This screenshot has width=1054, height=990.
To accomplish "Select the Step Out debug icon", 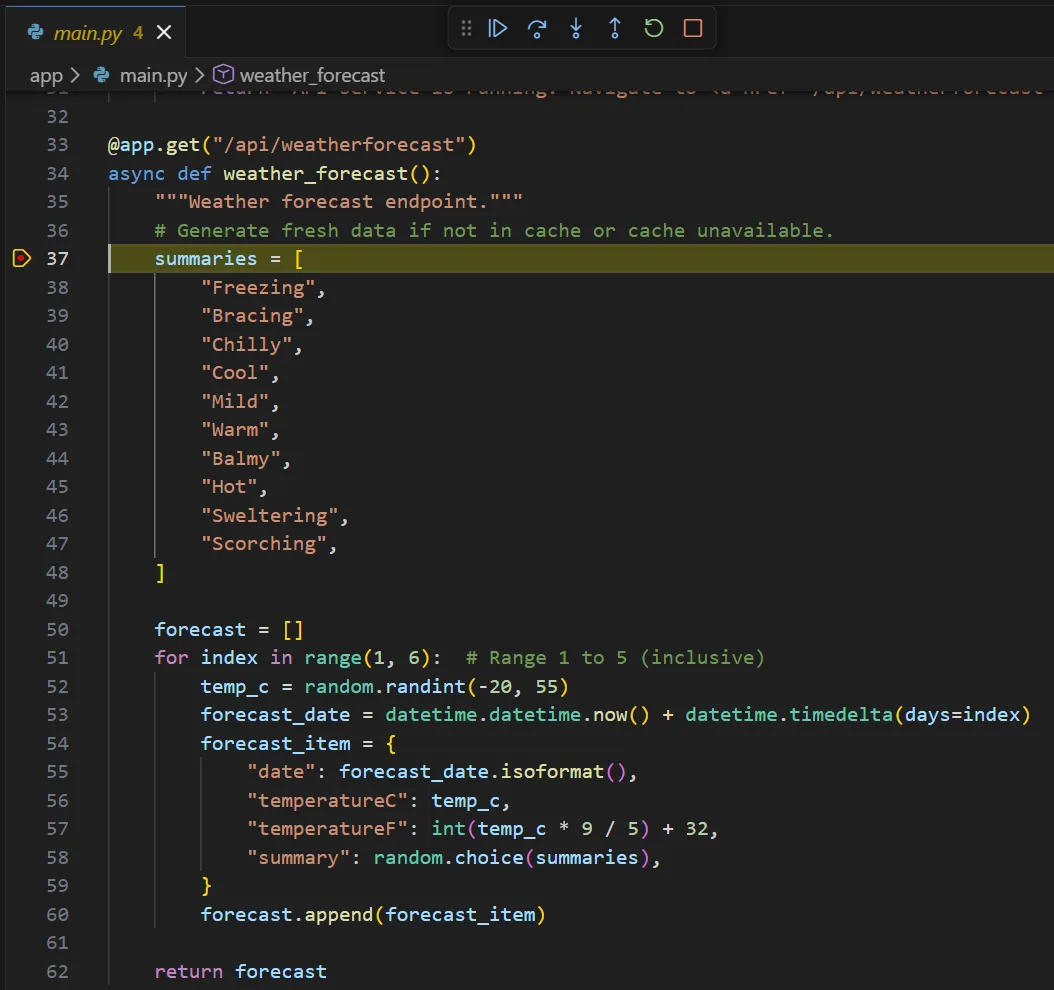I will [x=615, y=28].
